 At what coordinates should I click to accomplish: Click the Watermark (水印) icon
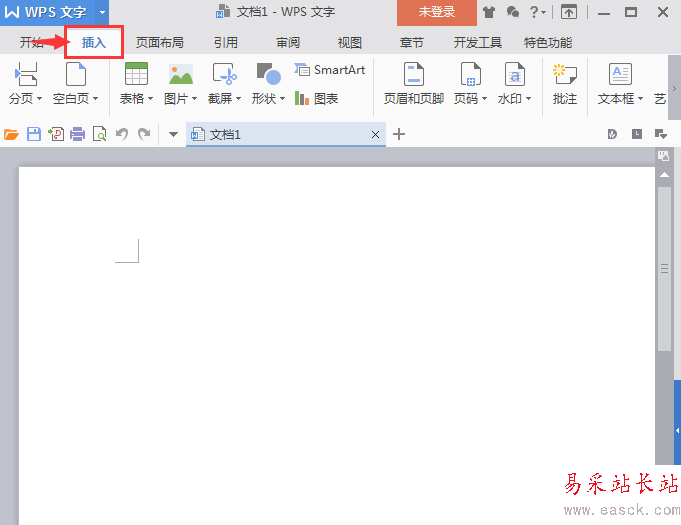[515, 73]
